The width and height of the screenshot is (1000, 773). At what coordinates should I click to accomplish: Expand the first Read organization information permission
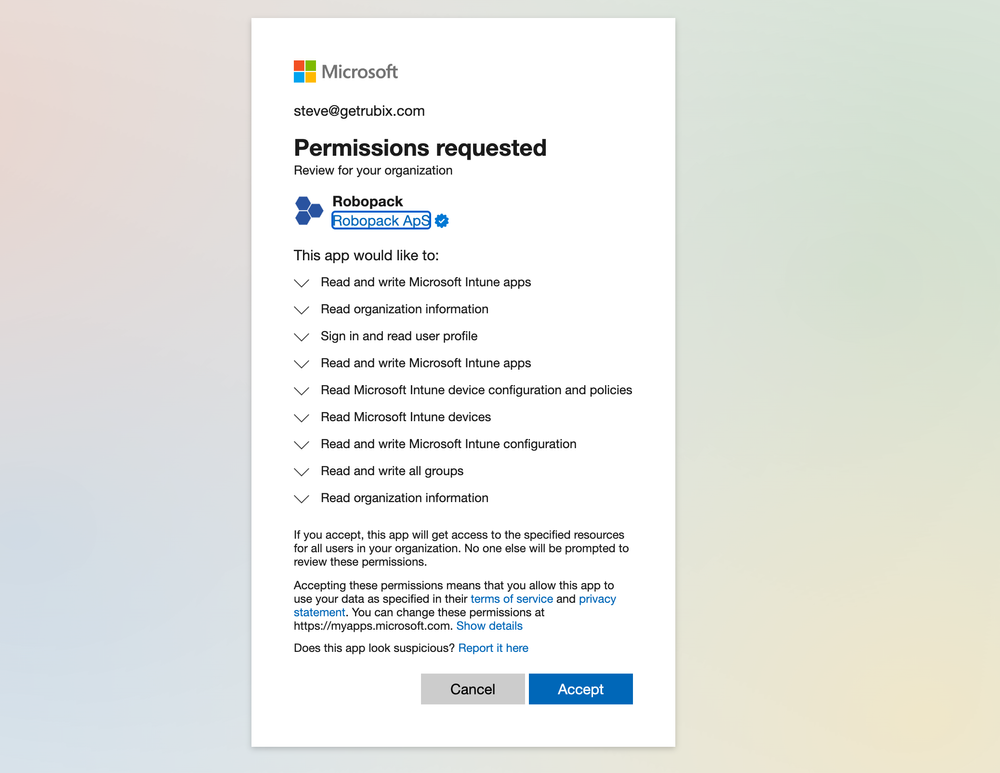301,310
